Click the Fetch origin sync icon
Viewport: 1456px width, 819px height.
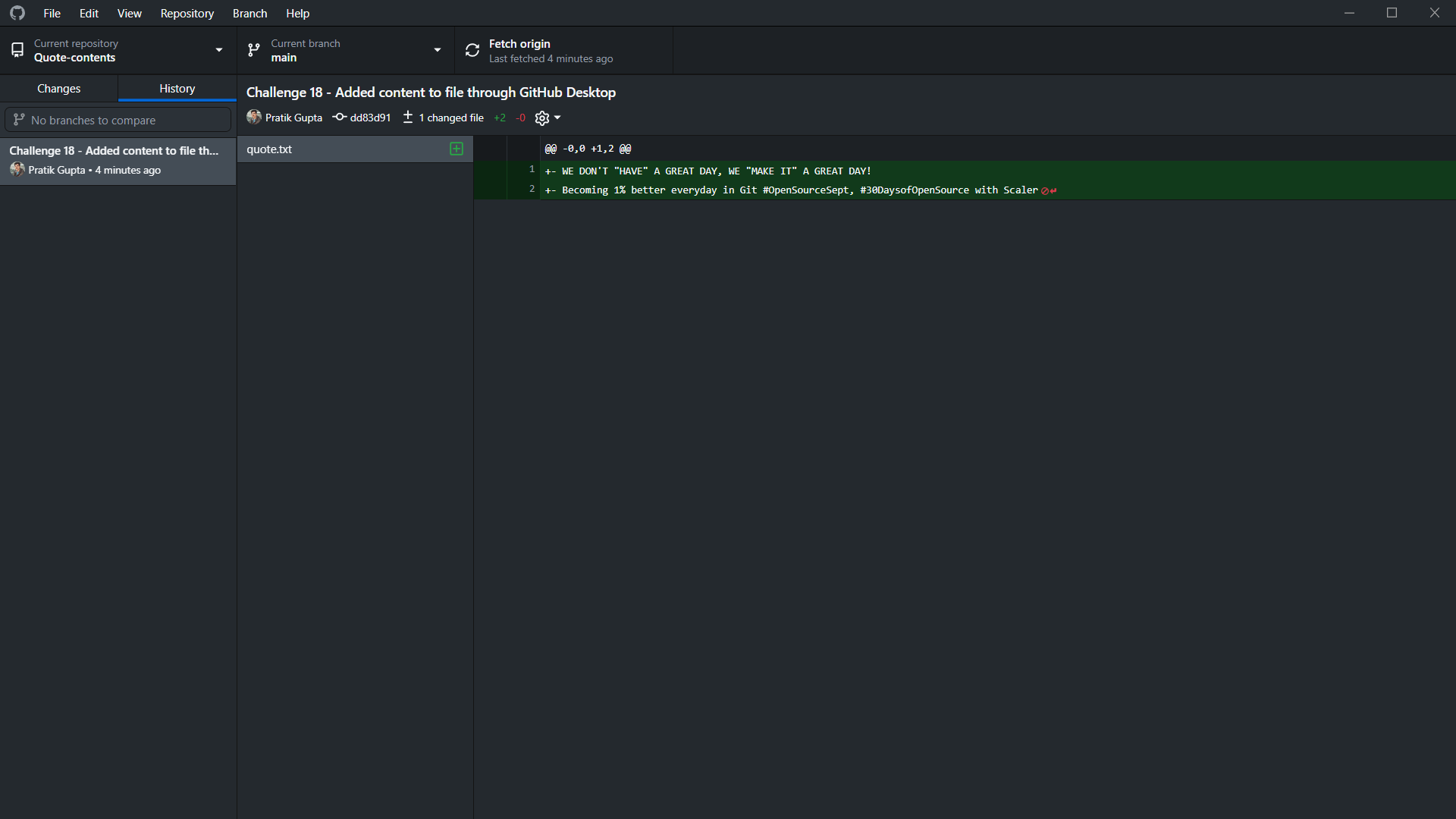[472, 50]
